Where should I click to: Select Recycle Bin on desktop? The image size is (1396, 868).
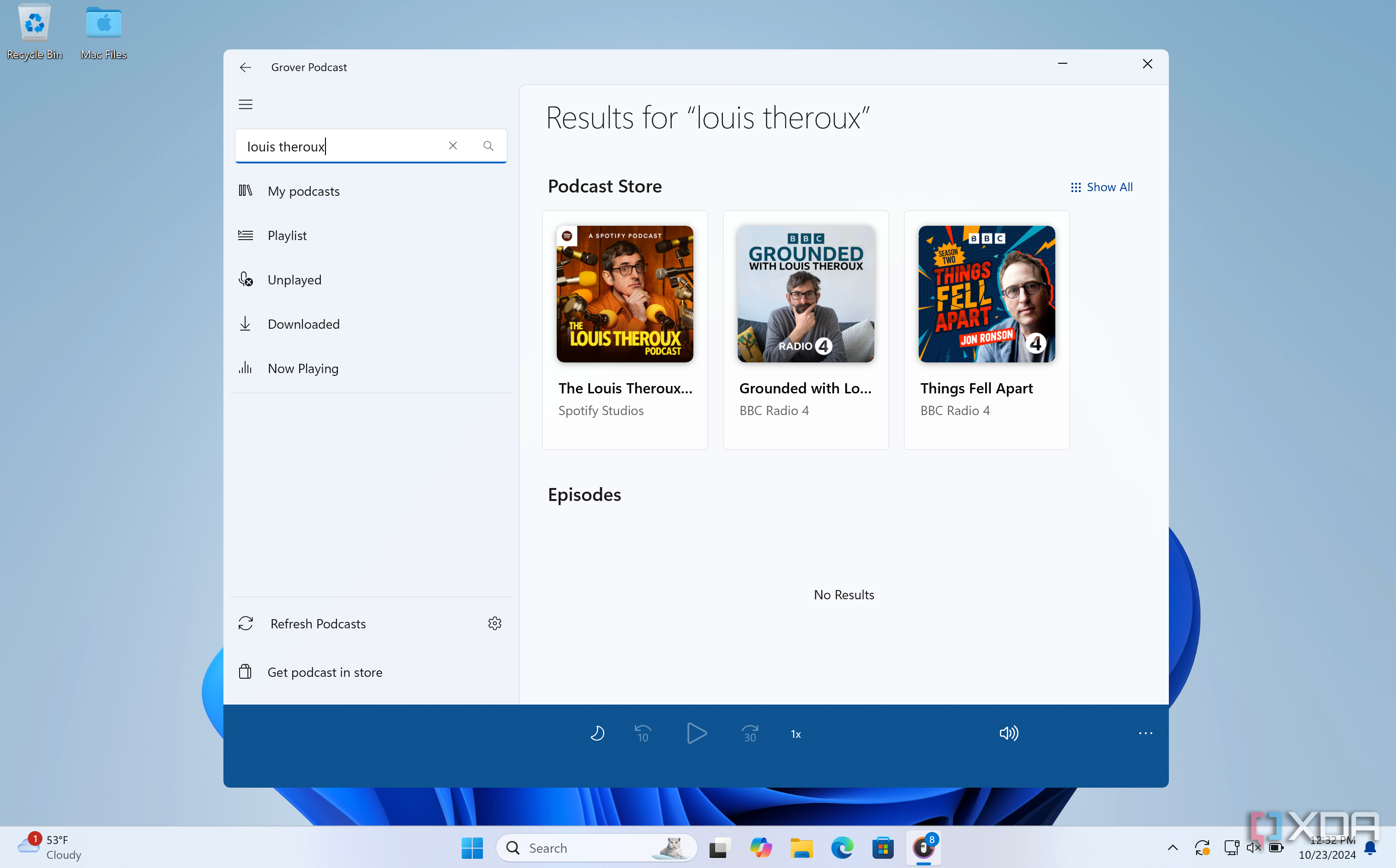pyautogui.click(x=35, y=31)
